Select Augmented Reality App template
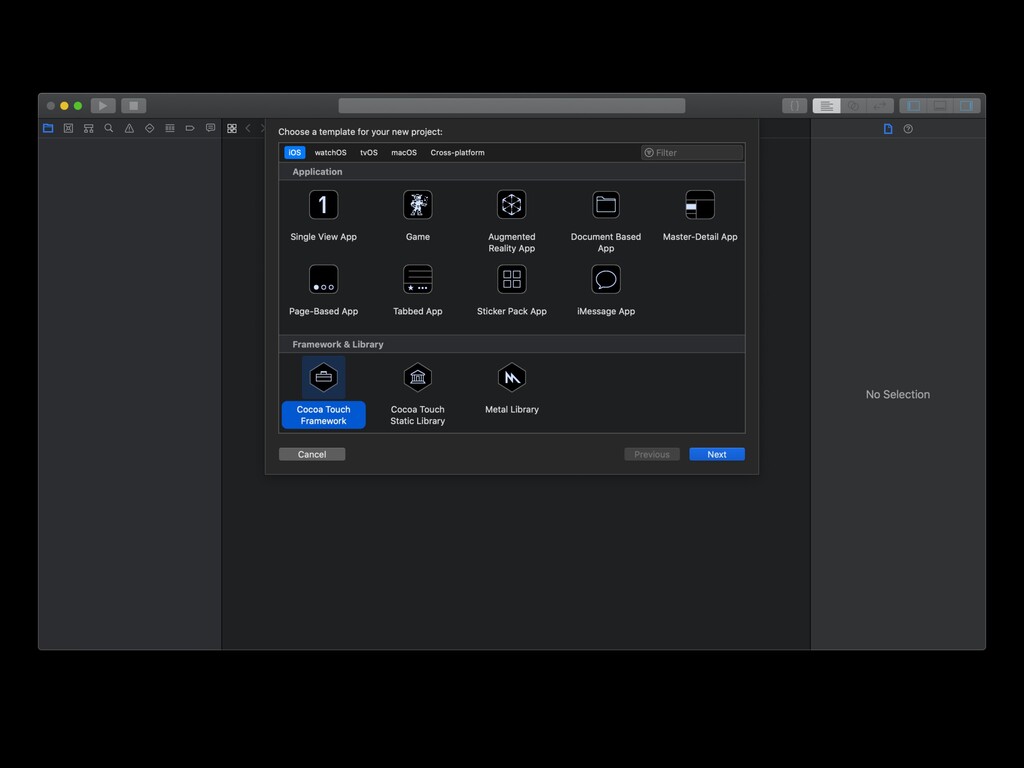Image resolution: width=1024 pixels, height=768 pixels. point(511,221)
